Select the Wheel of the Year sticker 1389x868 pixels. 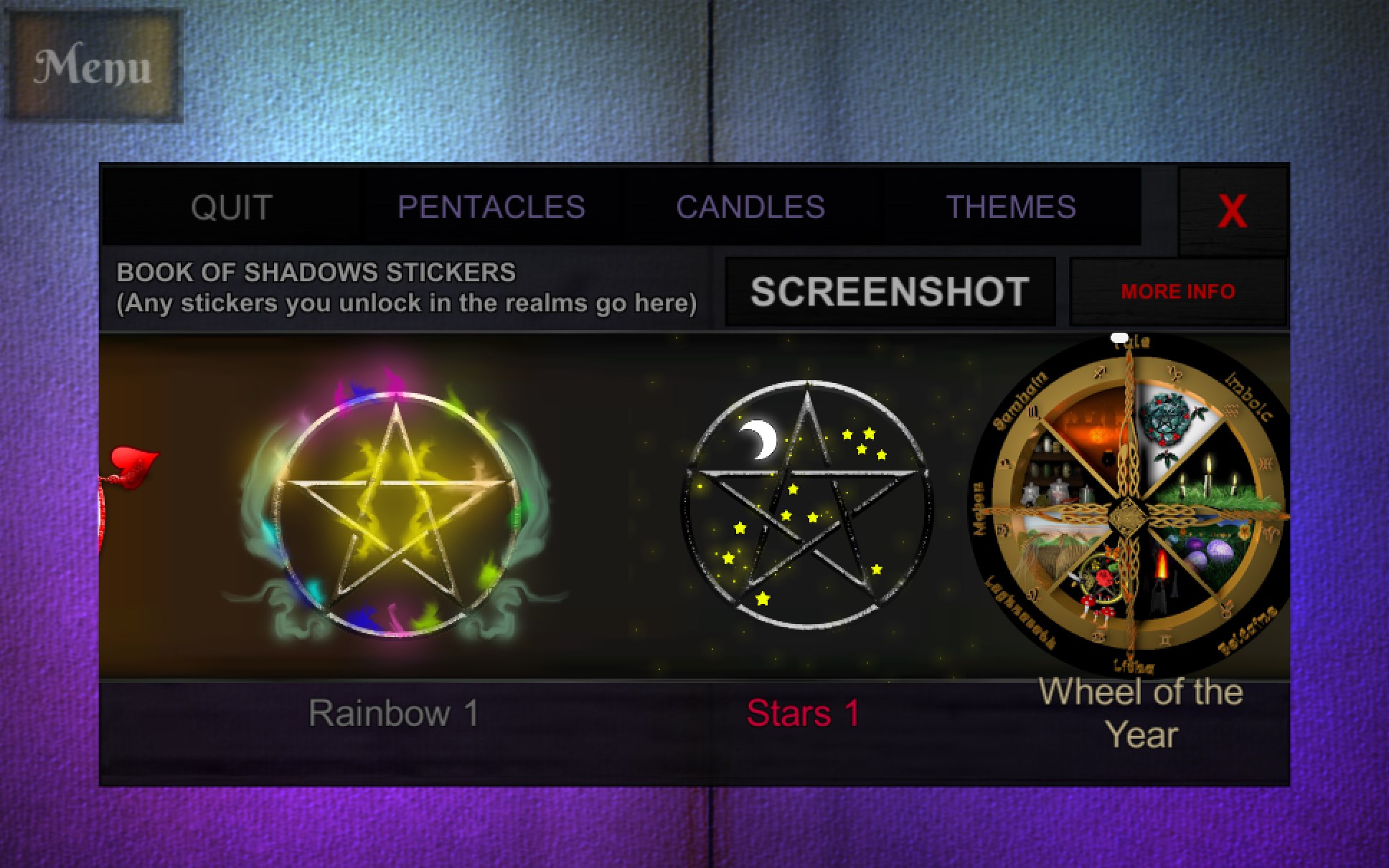click(x=1129, y=506)
